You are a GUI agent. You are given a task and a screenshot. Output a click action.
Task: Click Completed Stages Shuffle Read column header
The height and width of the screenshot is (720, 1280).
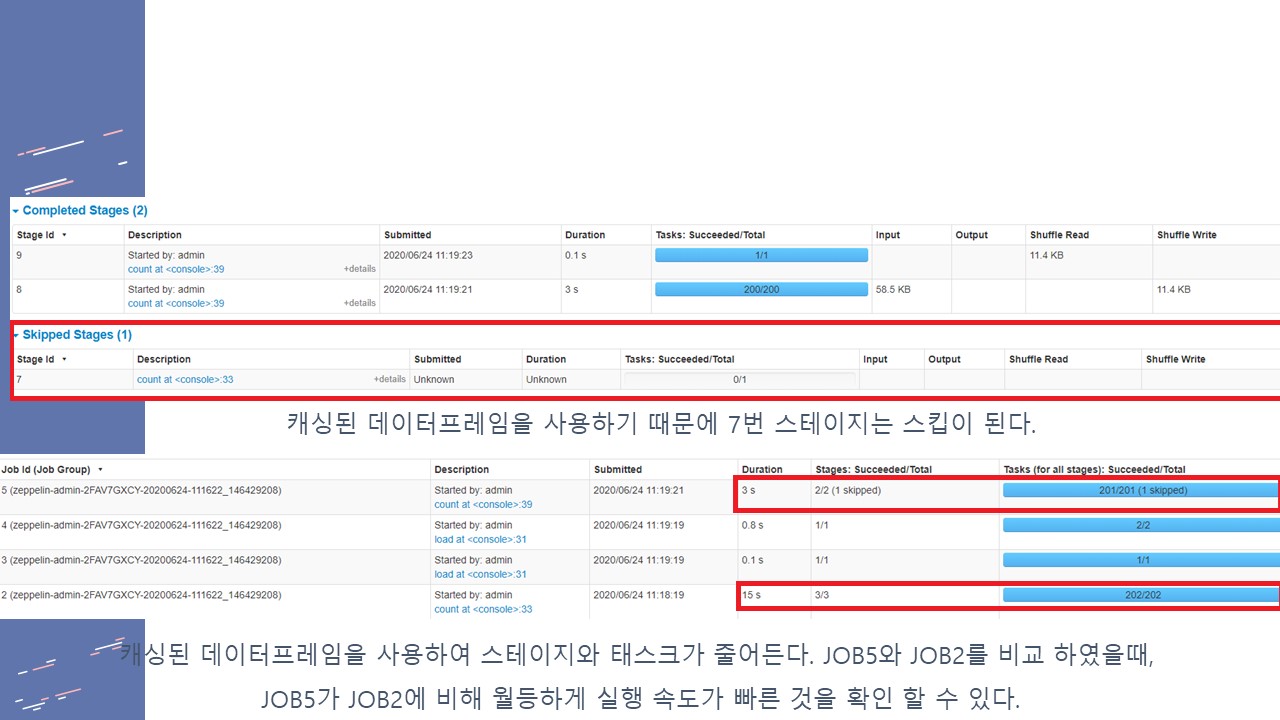pyautogui.click(x=1059, y=235)
